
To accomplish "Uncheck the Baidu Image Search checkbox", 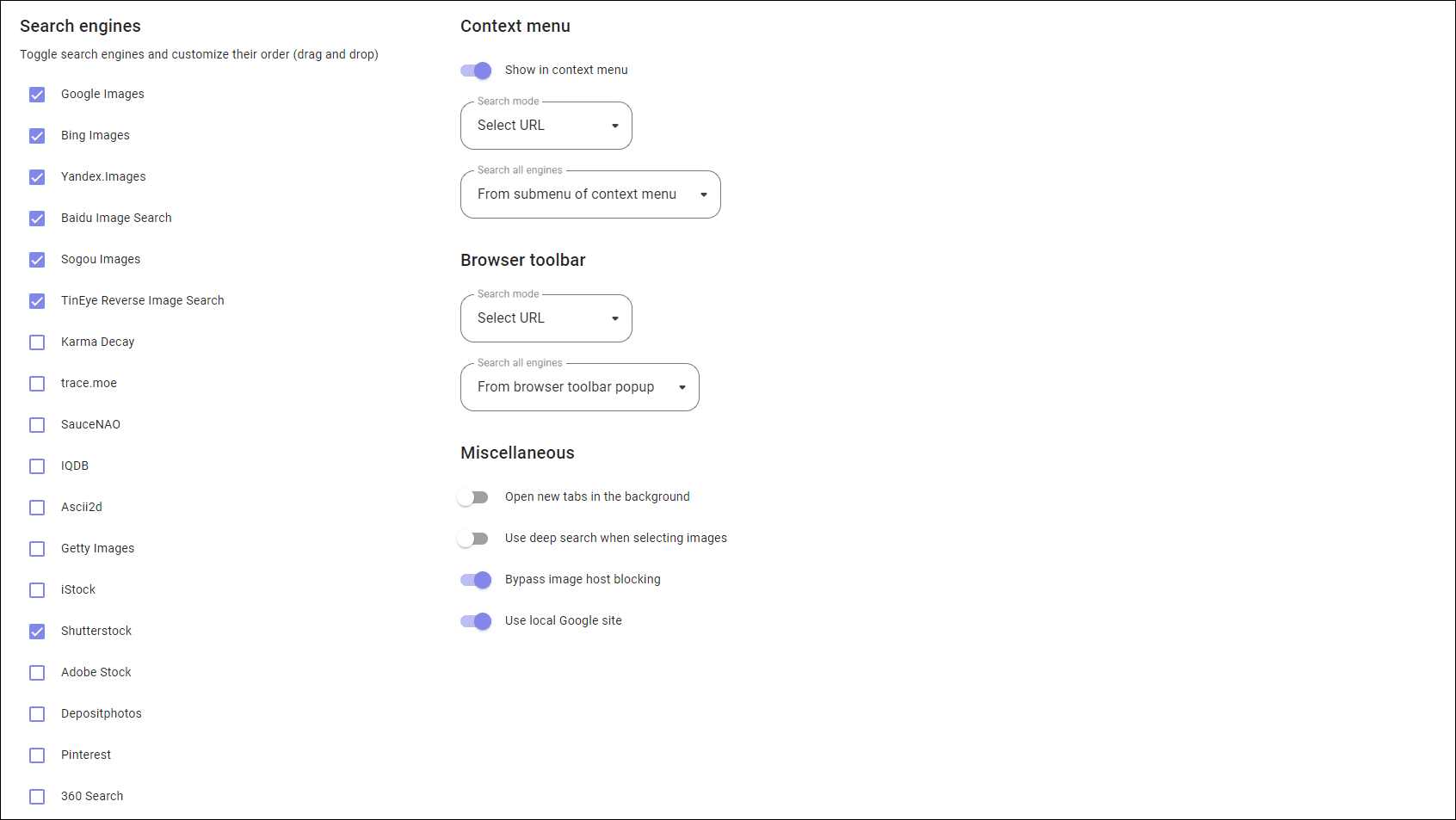I will pyautogui.click(x=37, y=219).
